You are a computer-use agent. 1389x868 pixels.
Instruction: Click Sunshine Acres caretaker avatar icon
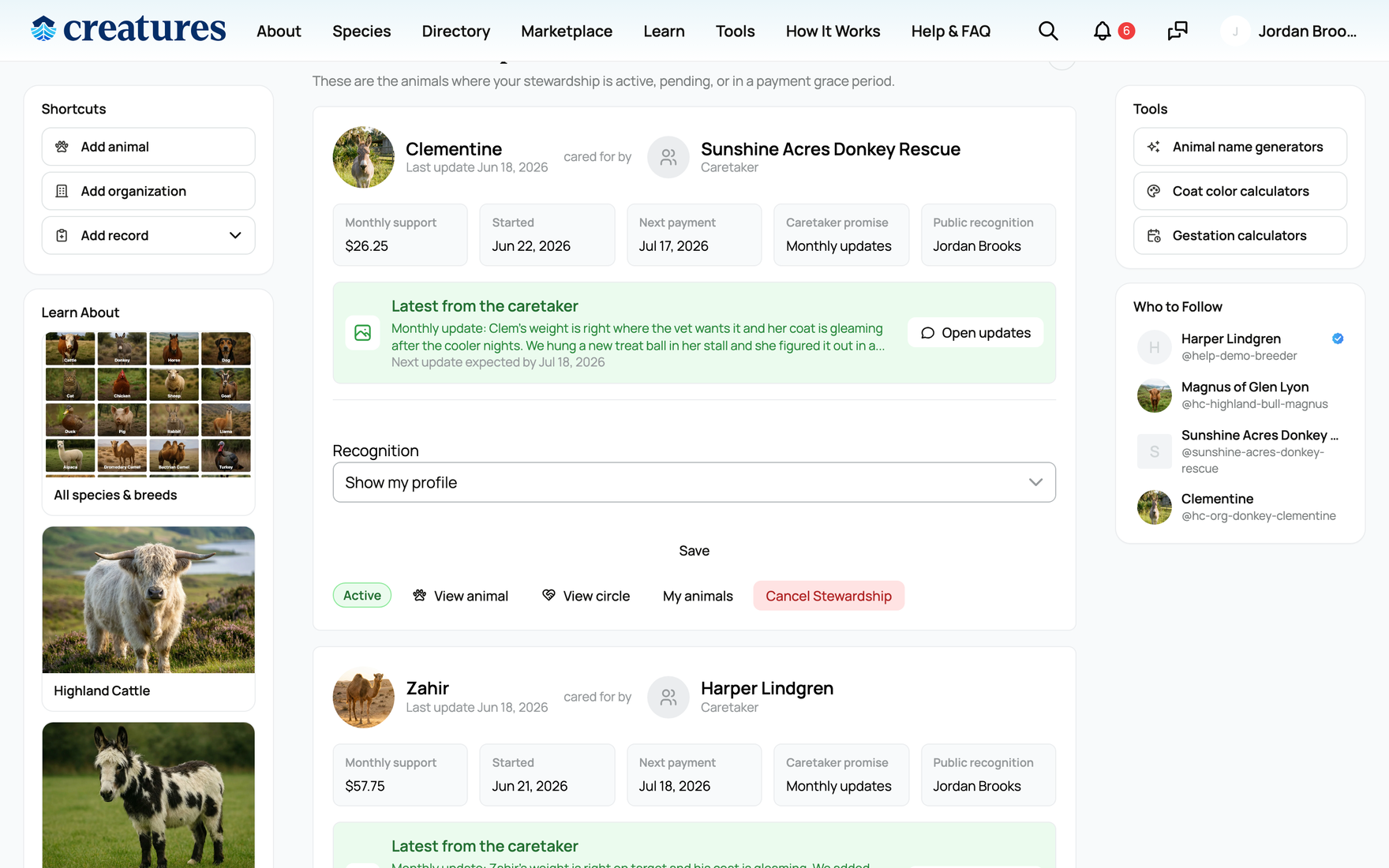(668, 157)
